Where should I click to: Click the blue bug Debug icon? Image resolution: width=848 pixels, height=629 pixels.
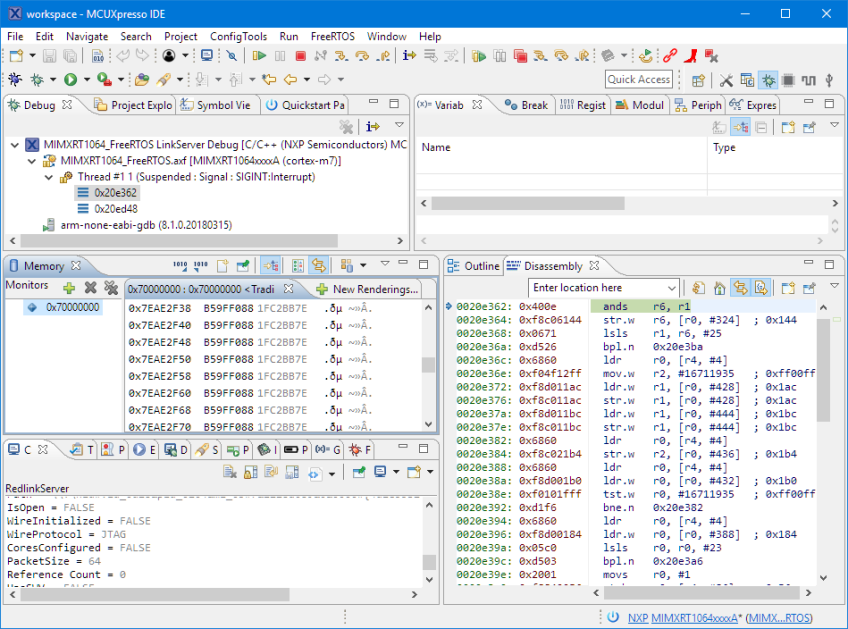click(15, 80)
